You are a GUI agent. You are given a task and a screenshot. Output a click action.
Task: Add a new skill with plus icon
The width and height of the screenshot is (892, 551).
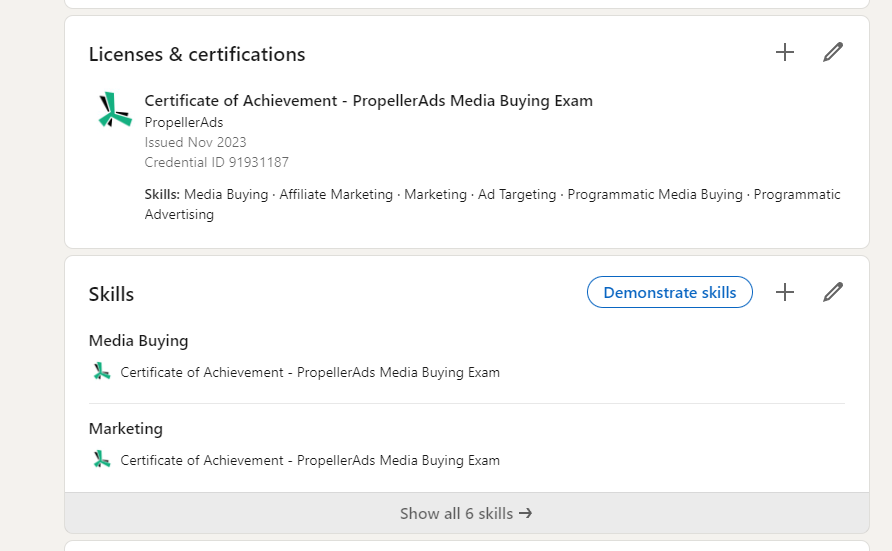click(784, 292)
